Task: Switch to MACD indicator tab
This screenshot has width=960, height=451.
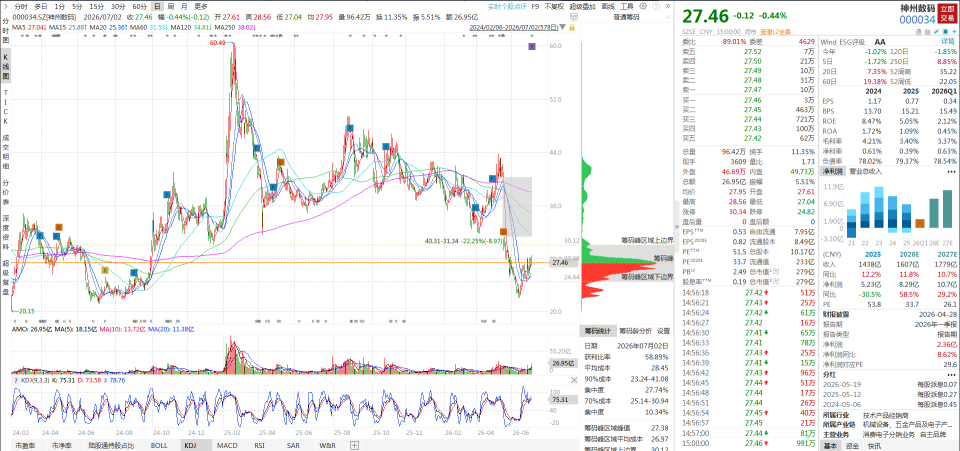Action: point(227,445)
